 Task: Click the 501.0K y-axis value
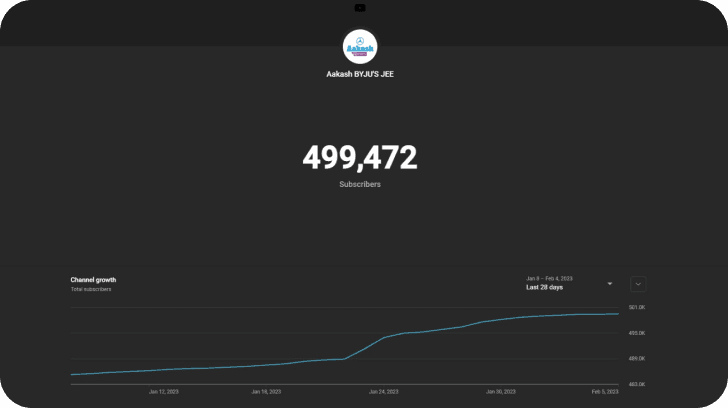coord(637,307)
